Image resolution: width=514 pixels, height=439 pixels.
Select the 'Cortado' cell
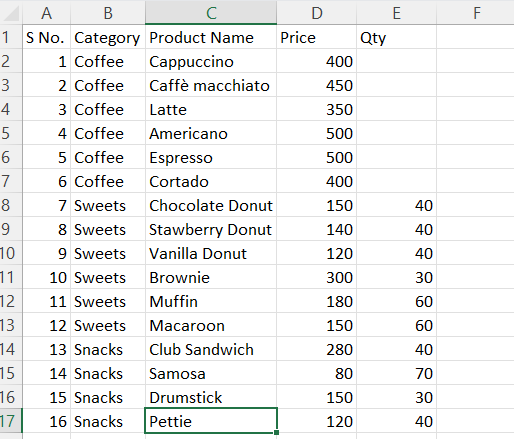pyautogui.click(x=211, y=181)
